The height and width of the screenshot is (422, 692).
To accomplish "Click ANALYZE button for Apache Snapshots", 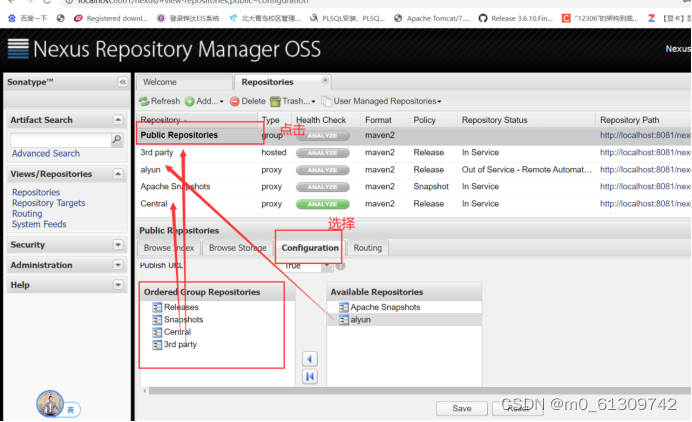I will click(x=323, y=187).
